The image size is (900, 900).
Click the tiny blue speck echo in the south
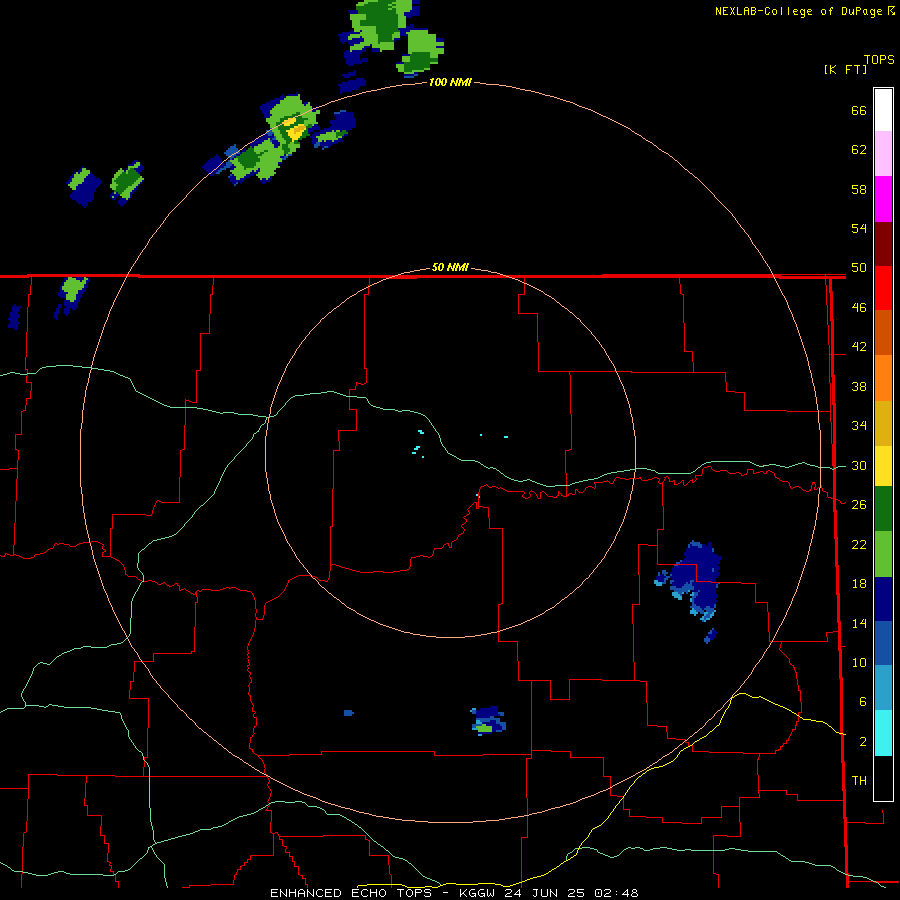tap(348, 713)
